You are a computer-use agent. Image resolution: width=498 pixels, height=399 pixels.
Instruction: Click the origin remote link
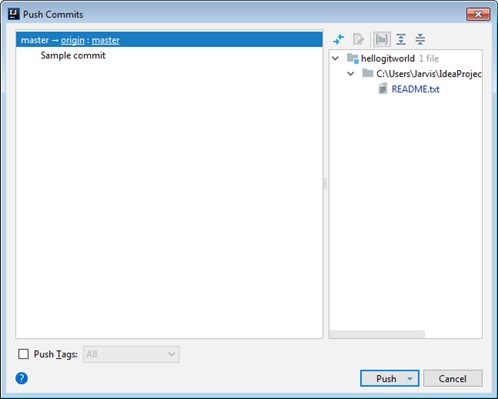tap(73, 40)
